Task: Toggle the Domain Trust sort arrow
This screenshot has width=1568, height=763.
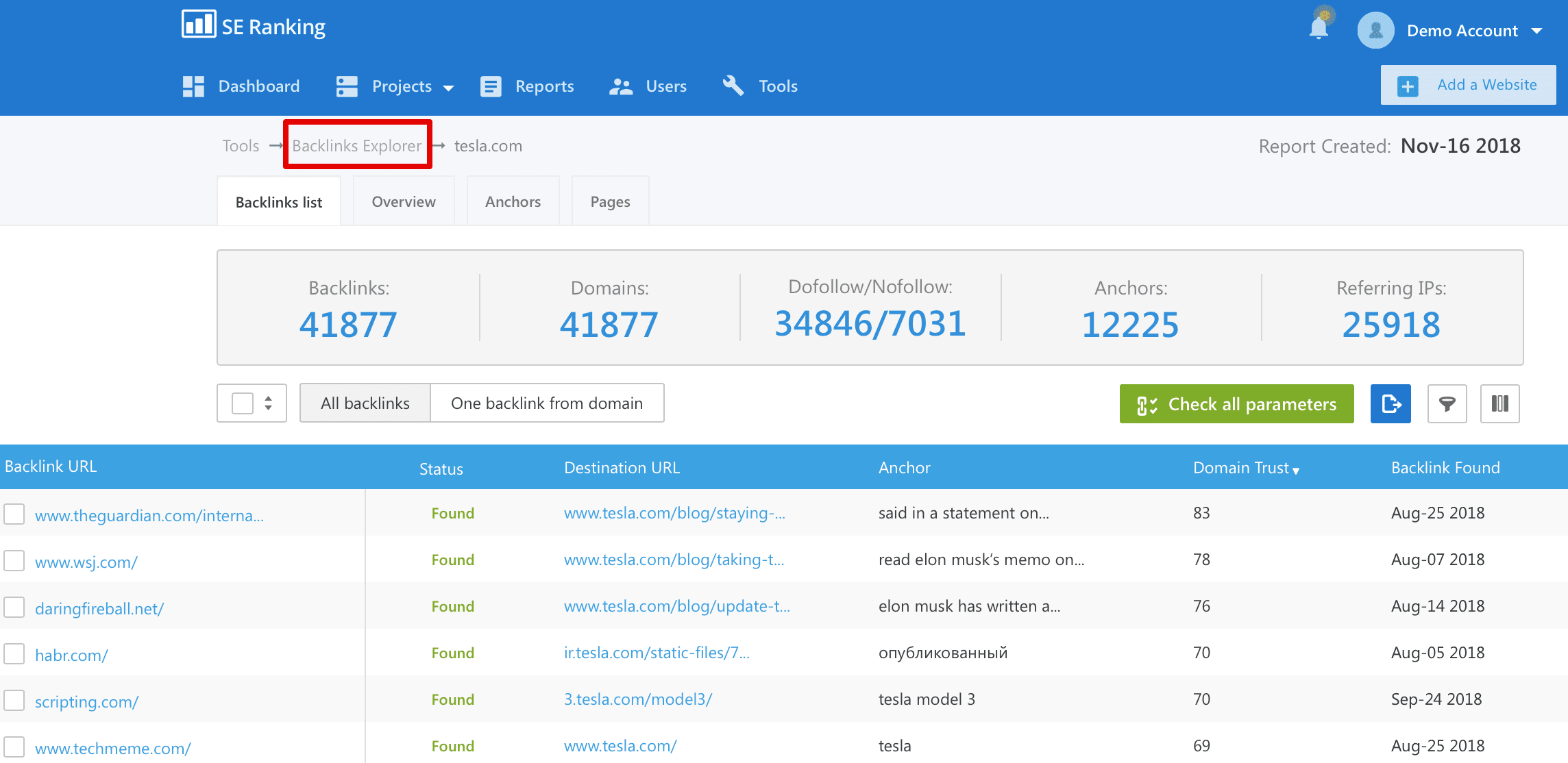Action: pyautogui.click(x=1296, y=471)
